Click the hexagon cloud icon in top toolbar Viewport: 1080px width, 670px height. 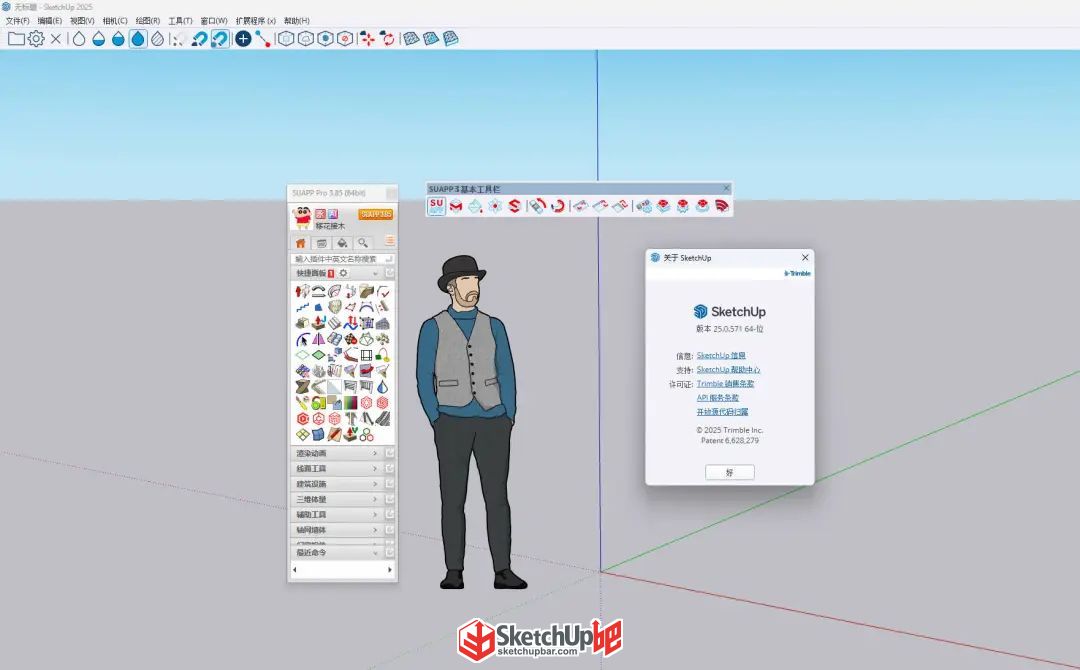point(305,39)
